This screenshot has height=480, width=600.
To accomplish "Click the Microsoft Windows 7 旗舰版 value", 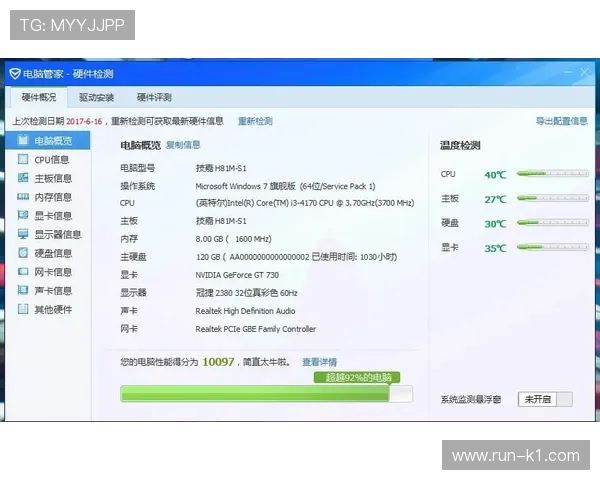I will (x=285, y=186).
